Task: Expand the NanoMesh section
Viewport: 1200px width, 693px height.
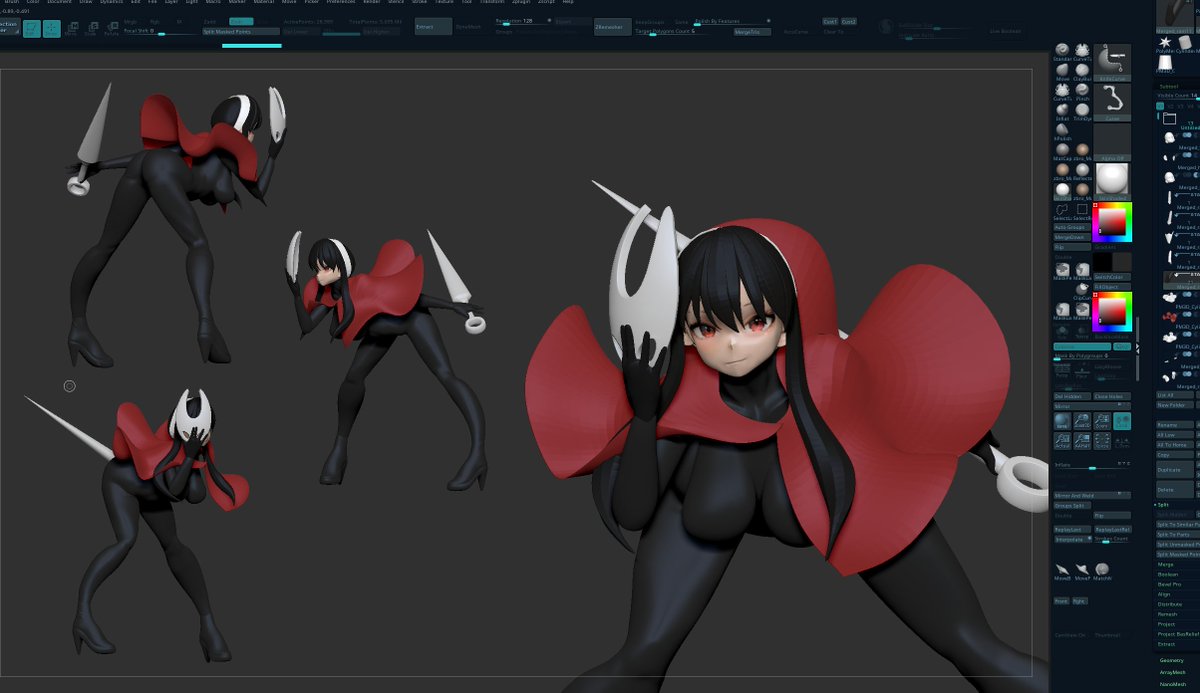Action: (1173, 684)
